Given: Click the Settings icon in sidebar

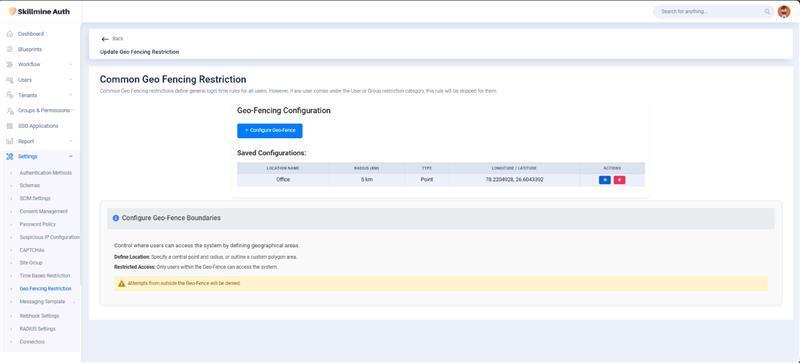Looking at the screenshot, I should click(x=10, y=157).
